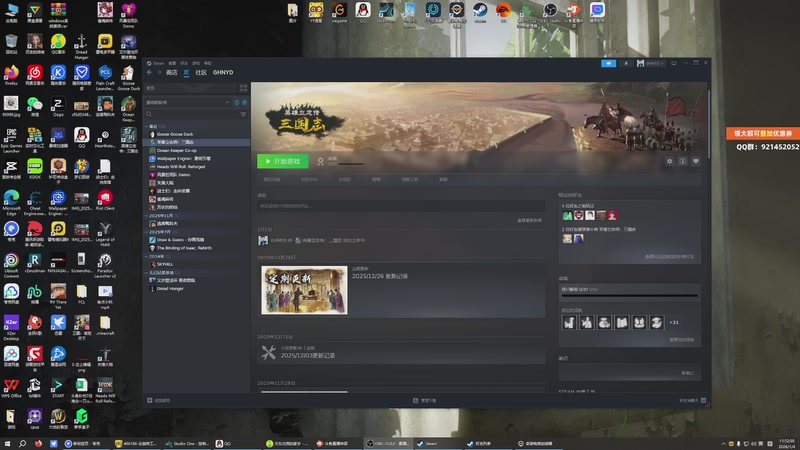Click the Steam page vertical scrollbar
The height and width of the screenshot is (450, 800).
(x=709, y=124)
